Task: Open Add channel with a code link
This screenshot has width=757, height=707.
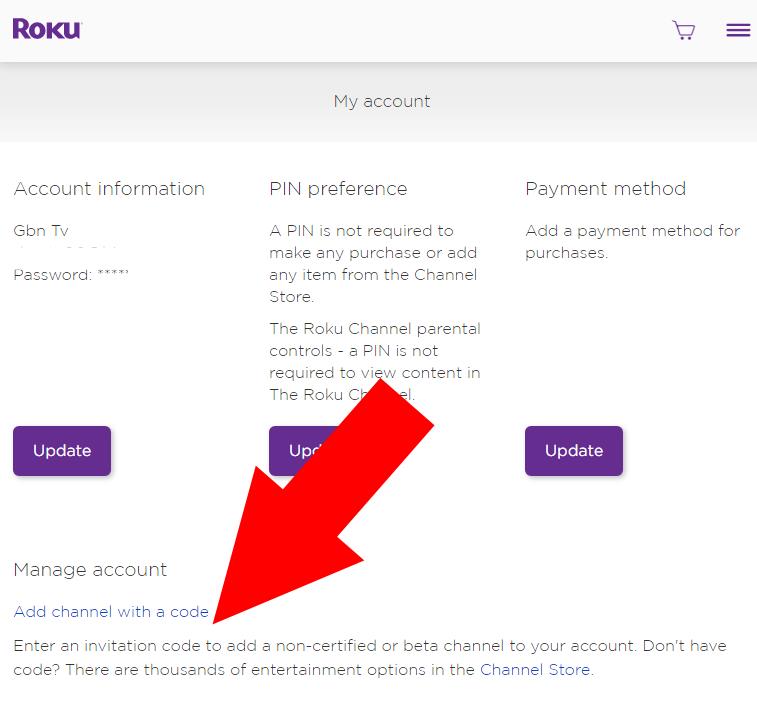Action: pos(111,611)
